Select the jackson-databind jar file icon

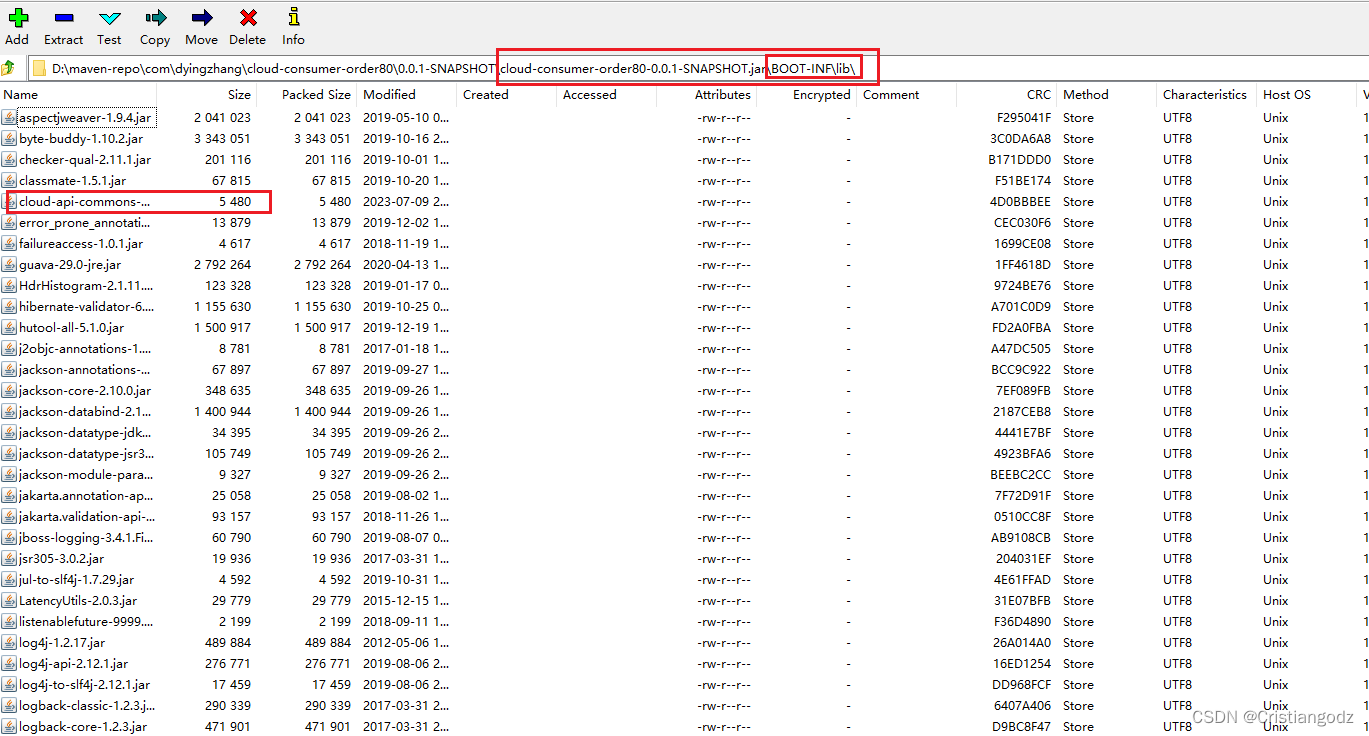point(9,412)
